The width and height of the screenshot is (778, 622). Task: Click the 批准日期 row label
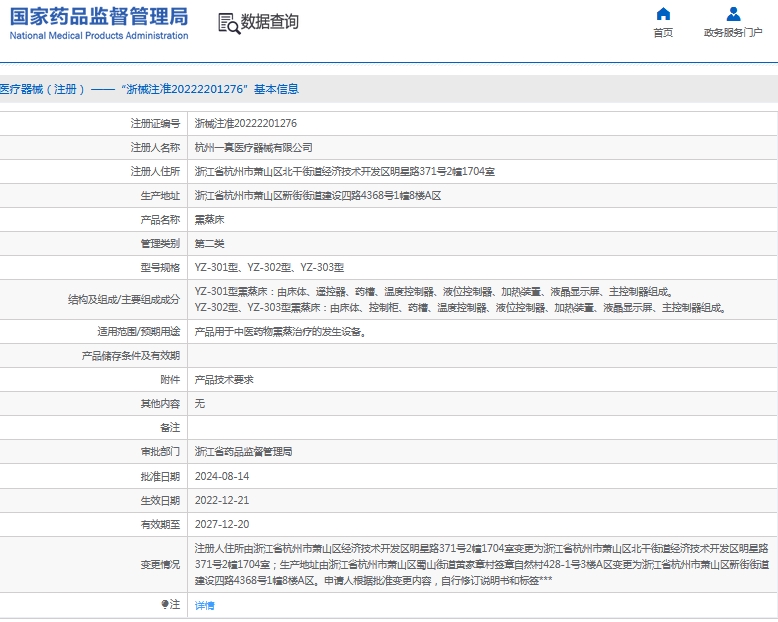point(160,477)
